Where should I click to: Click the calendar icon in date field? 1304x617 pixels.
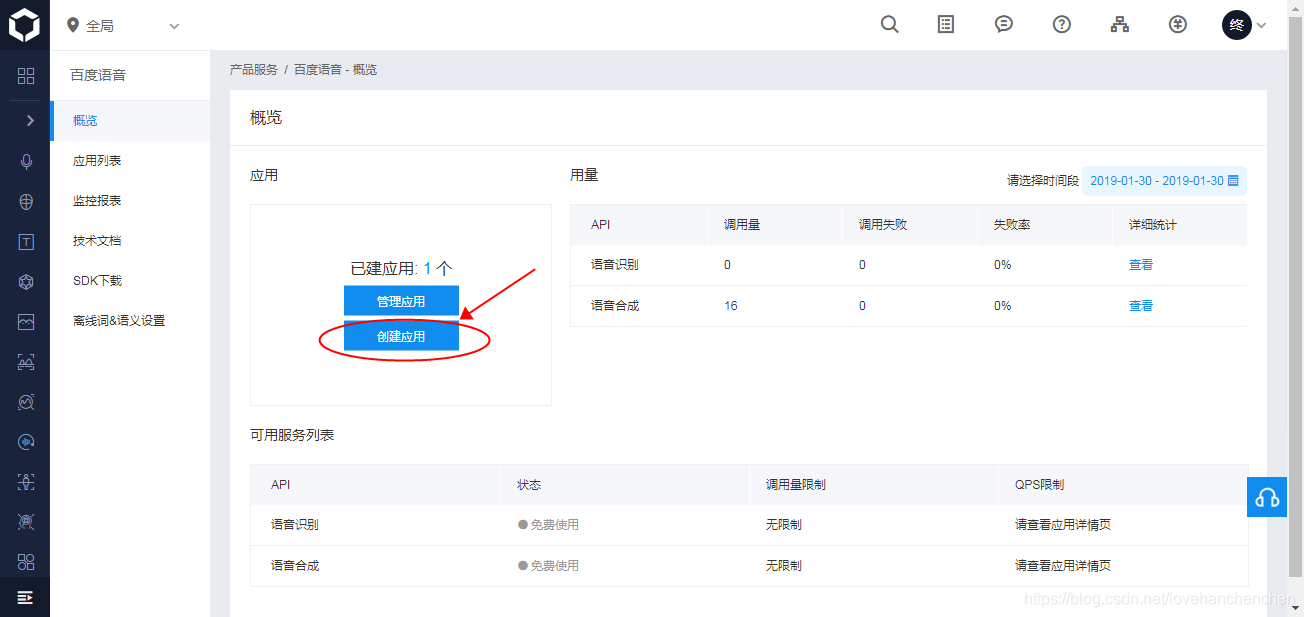[1233, 181]
